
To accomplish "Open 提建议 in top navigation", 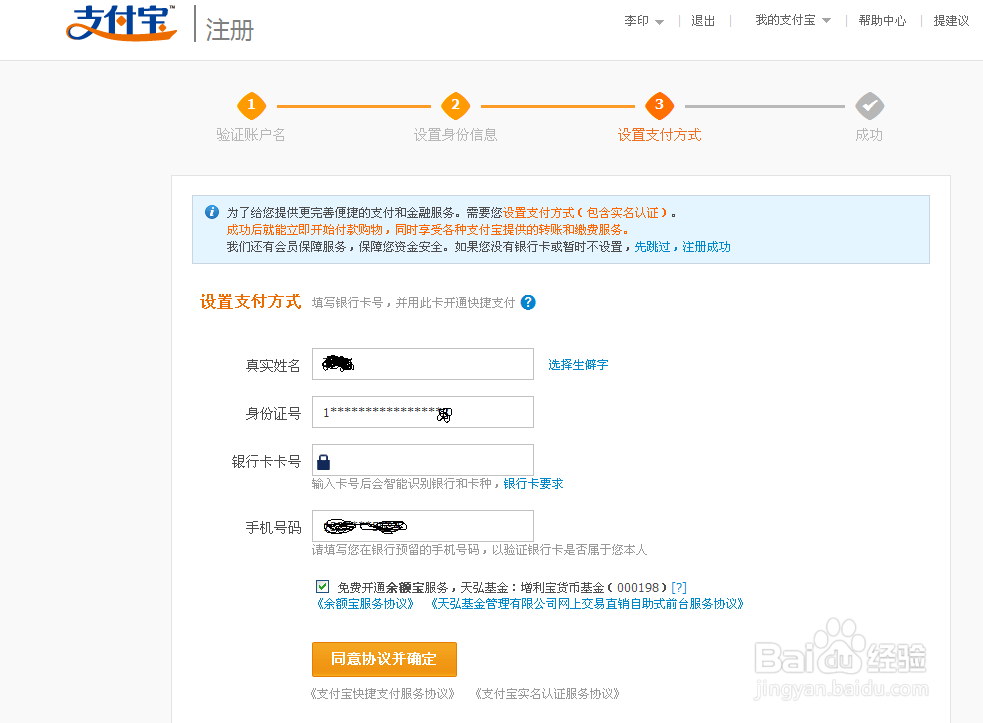I will (951, 21).
